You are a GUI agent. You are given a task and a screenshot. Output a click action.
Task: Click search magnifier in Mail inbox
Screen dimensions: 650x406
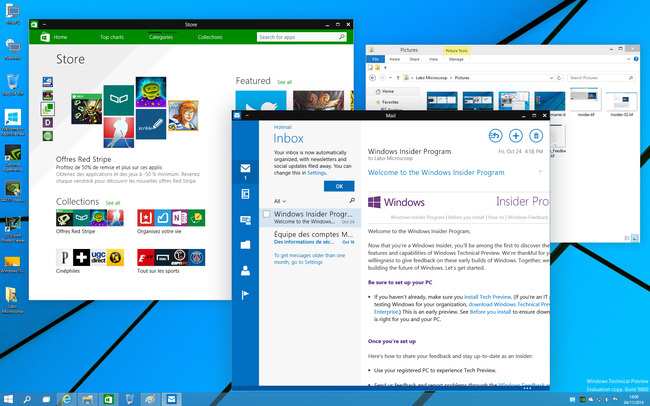[352, 201]
